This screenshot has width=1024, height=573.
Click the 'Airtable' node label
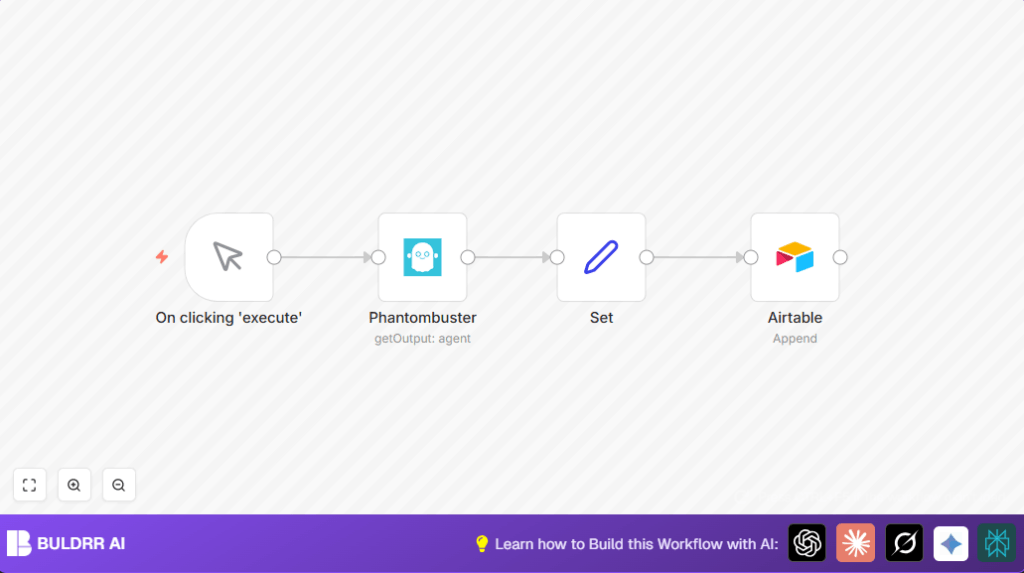tap(795, 318)
